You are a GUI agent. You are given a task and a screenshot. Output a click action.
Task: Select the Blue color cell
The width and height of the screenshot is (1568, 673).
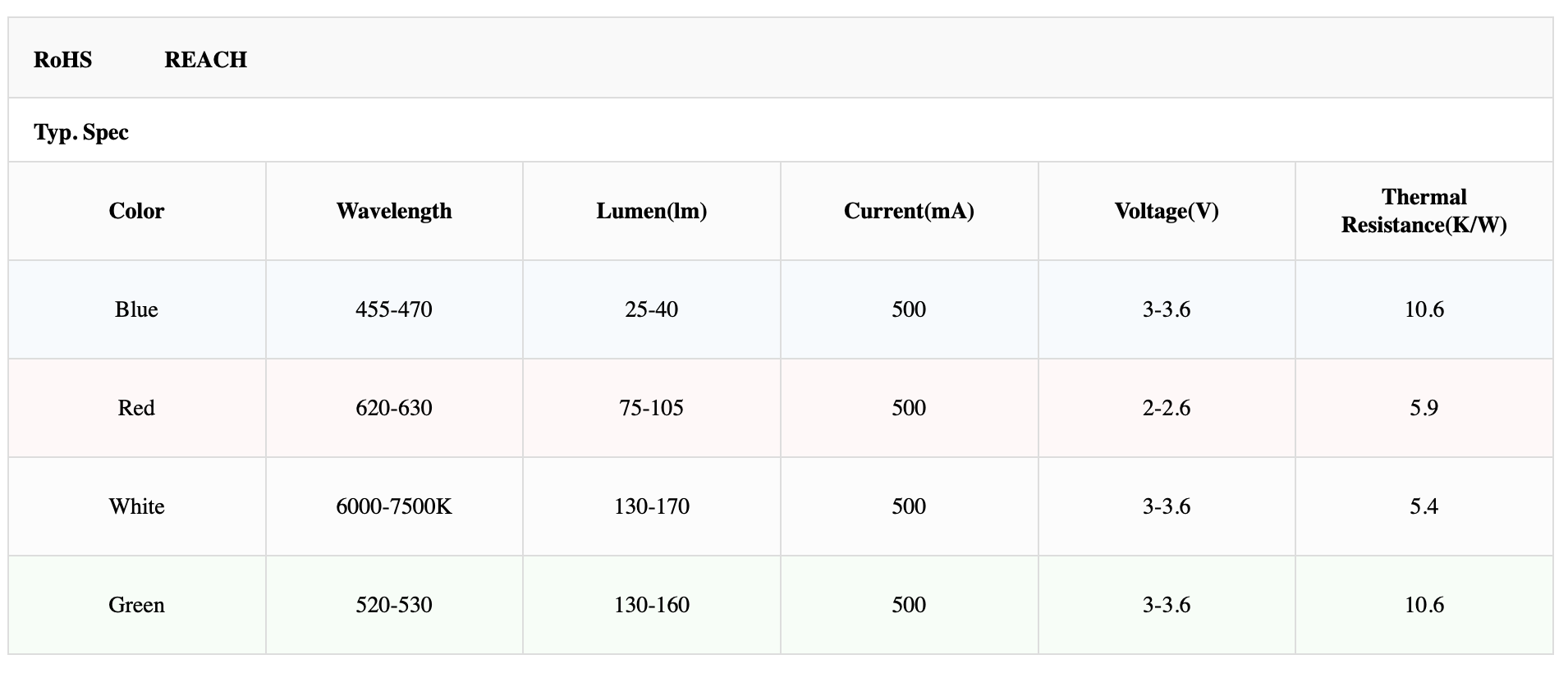coord(136,309)
